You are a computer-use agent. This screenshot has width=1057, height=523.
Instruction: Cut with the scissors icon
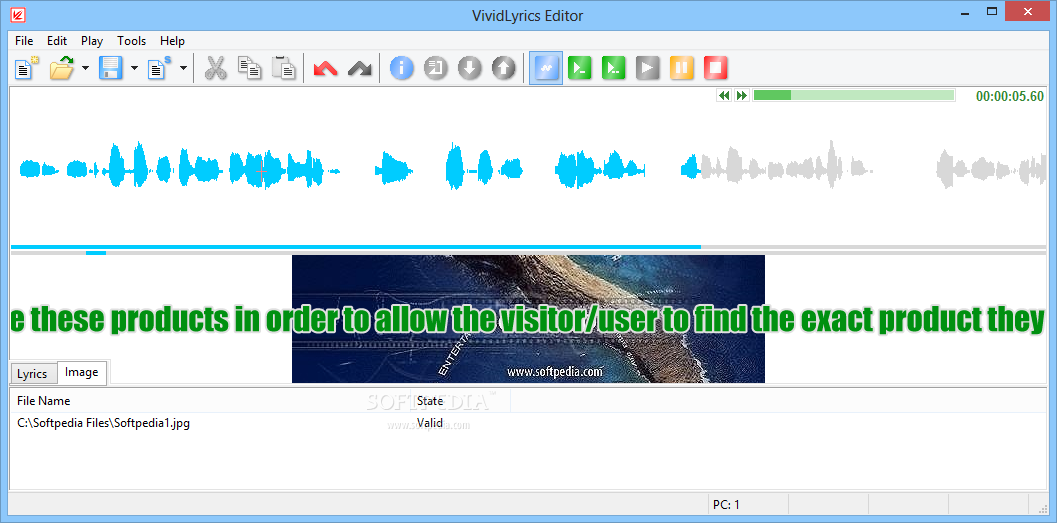pos(216,68)
